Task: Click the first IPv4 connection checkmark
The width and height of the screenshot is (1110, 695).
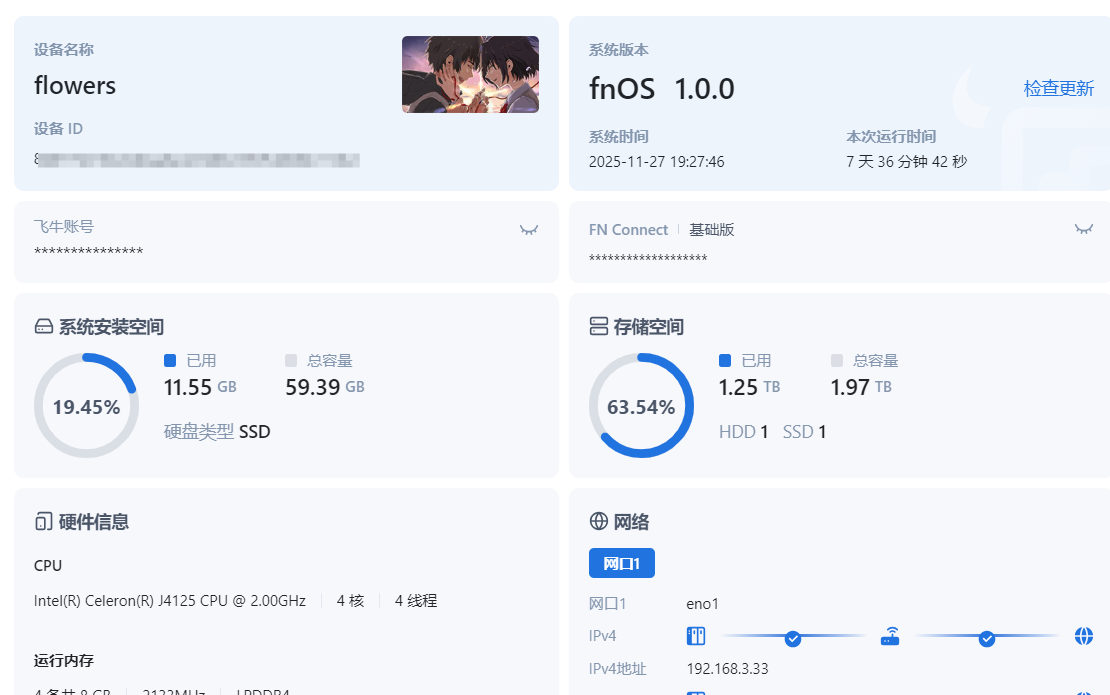Action: click(x=793, y=639)
